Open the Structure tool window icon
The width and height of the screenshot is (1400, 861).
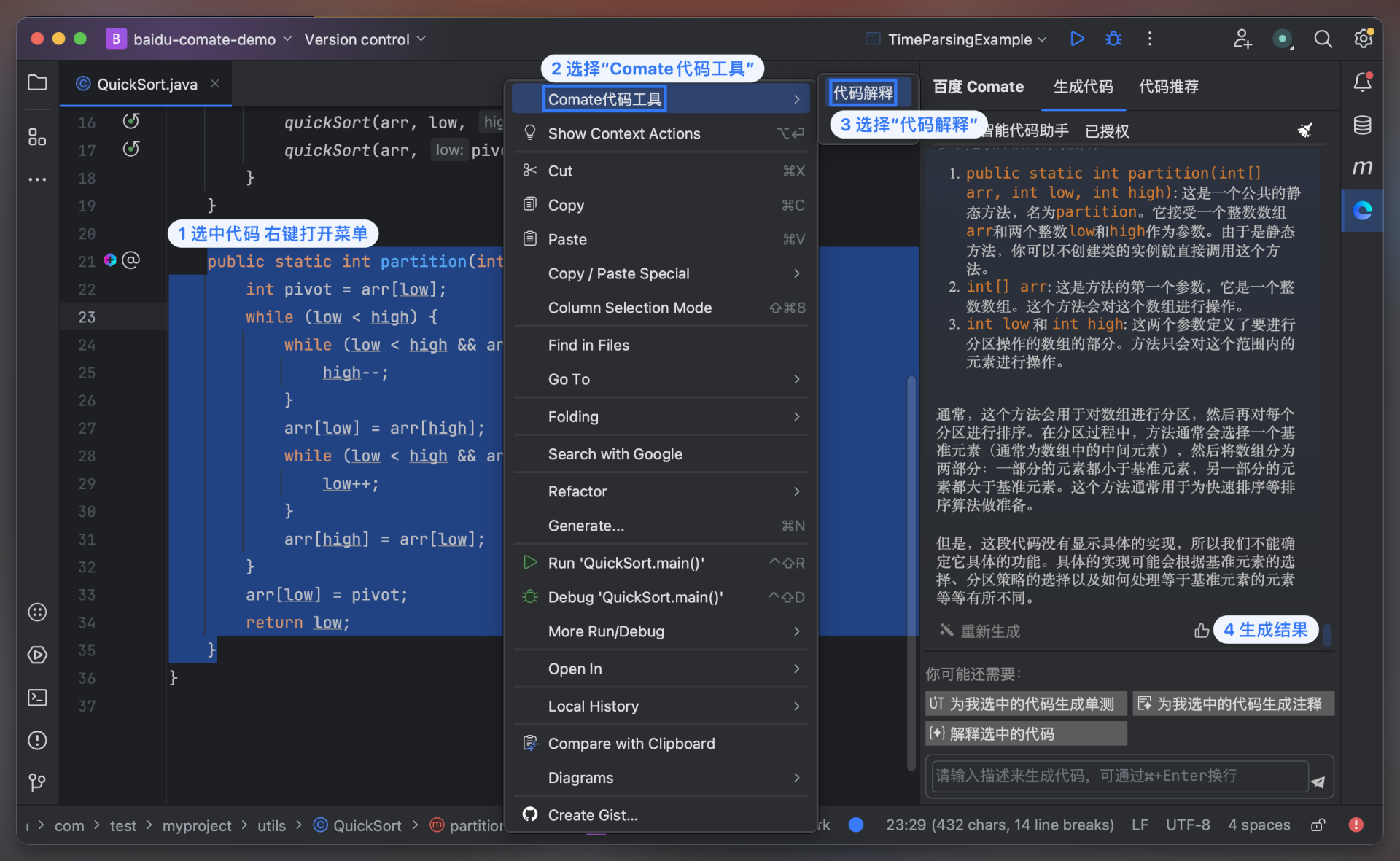(37, 137)
